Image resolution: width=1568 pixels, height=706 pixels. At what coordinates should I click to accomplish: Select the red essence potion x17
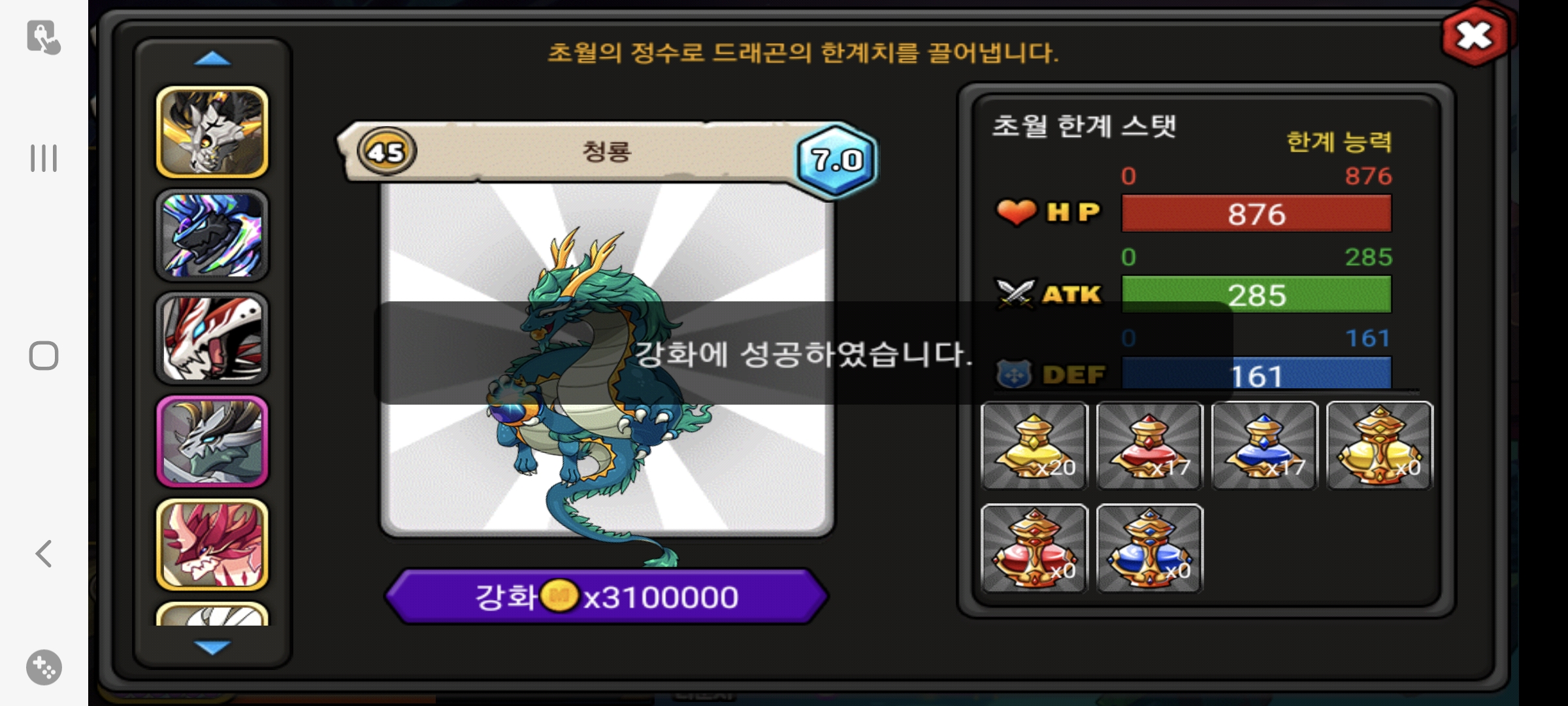1149,445
